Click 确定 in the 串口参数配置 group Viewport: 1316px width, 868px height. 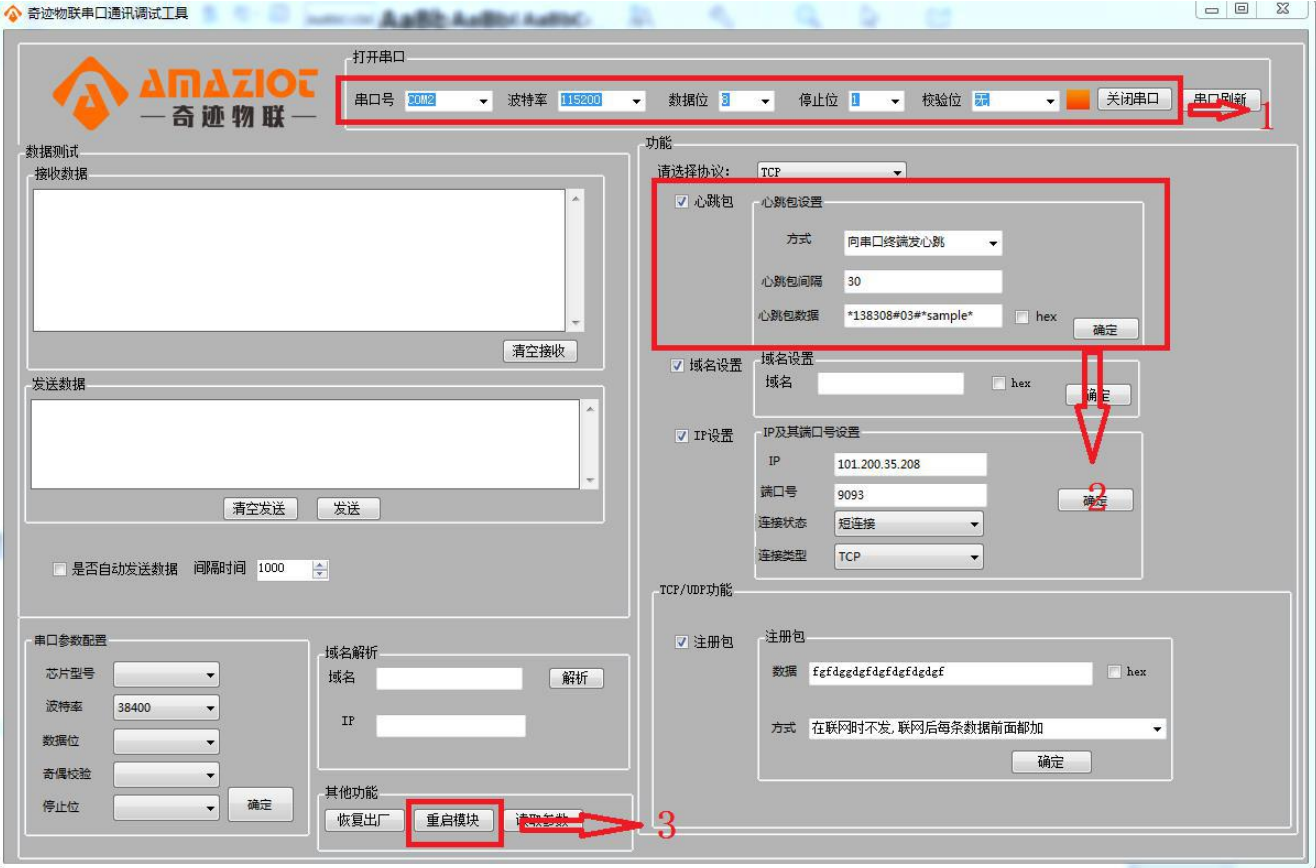pyautogui.click(x=260, y=804)
